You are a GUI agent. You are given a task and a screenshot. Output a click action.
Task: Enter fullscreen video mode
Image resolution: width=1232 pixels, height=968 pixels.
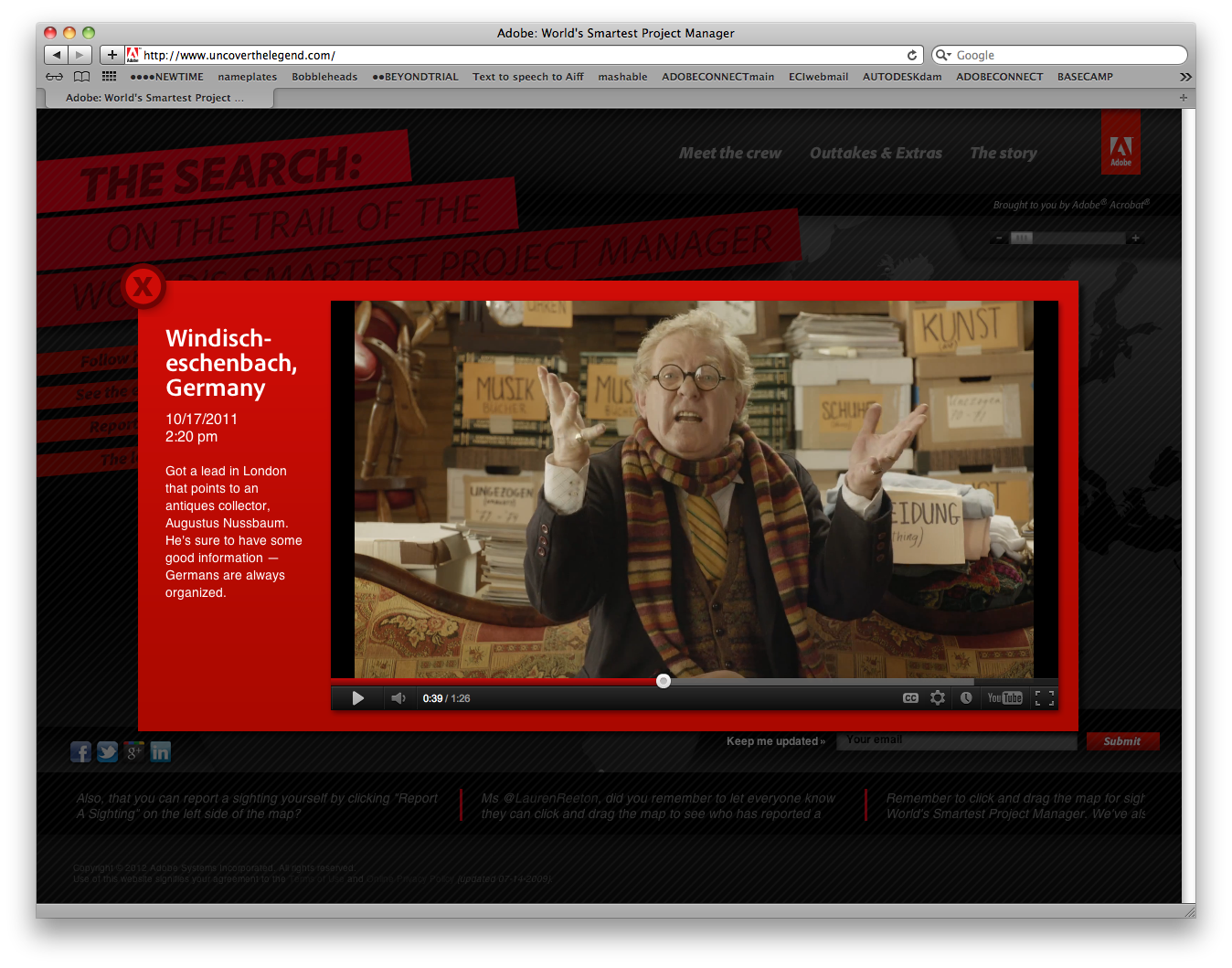tap(1045, 698)
